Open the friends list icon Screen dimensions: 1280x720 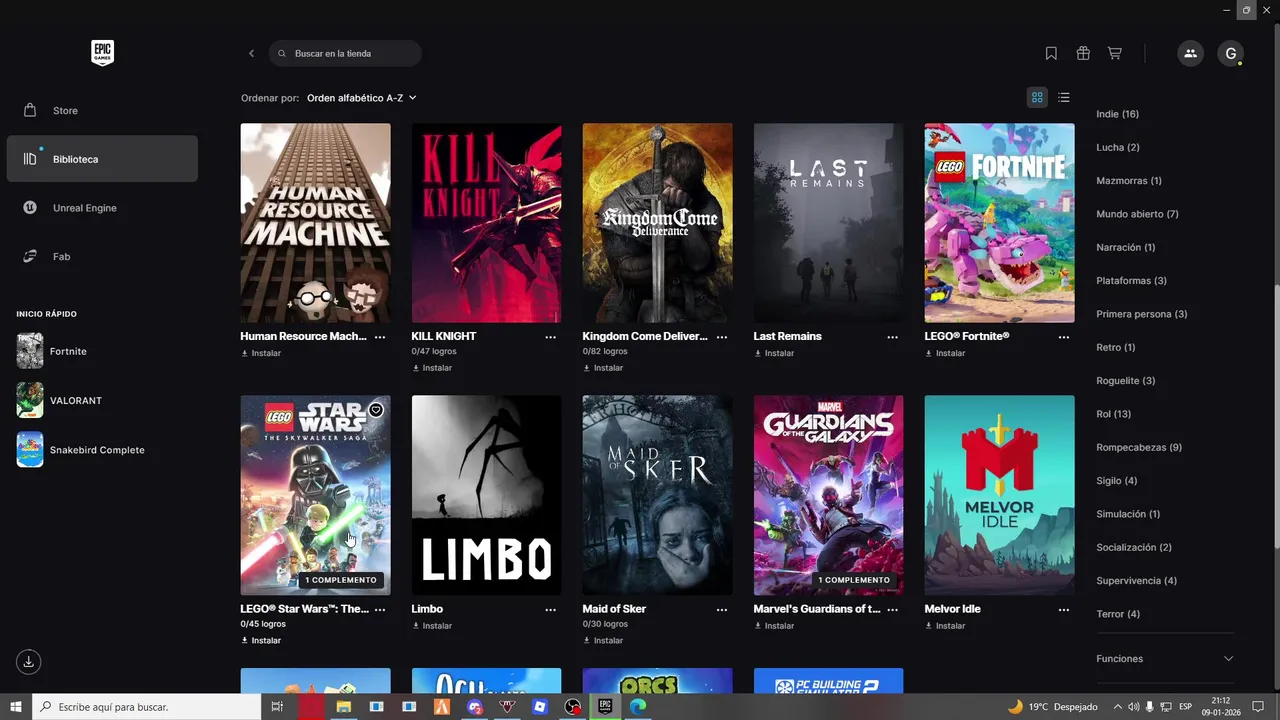[x=1190, y=53]
